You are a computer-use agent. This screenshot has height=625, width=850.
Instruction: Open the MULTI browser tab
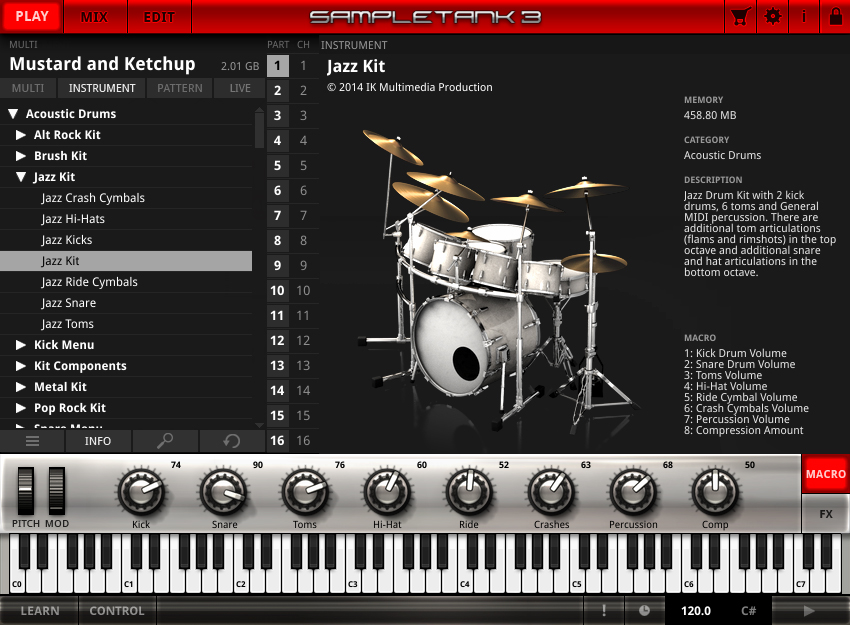[28, 88]
